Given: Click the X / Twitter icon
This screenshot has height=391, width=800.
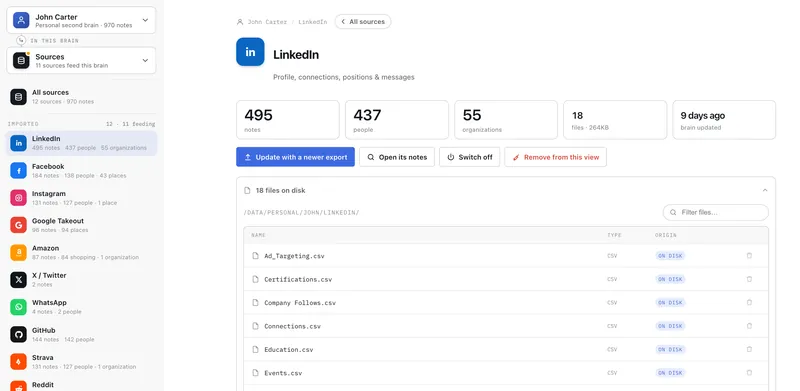Looking at the screenshot, I should pos(18,279).
